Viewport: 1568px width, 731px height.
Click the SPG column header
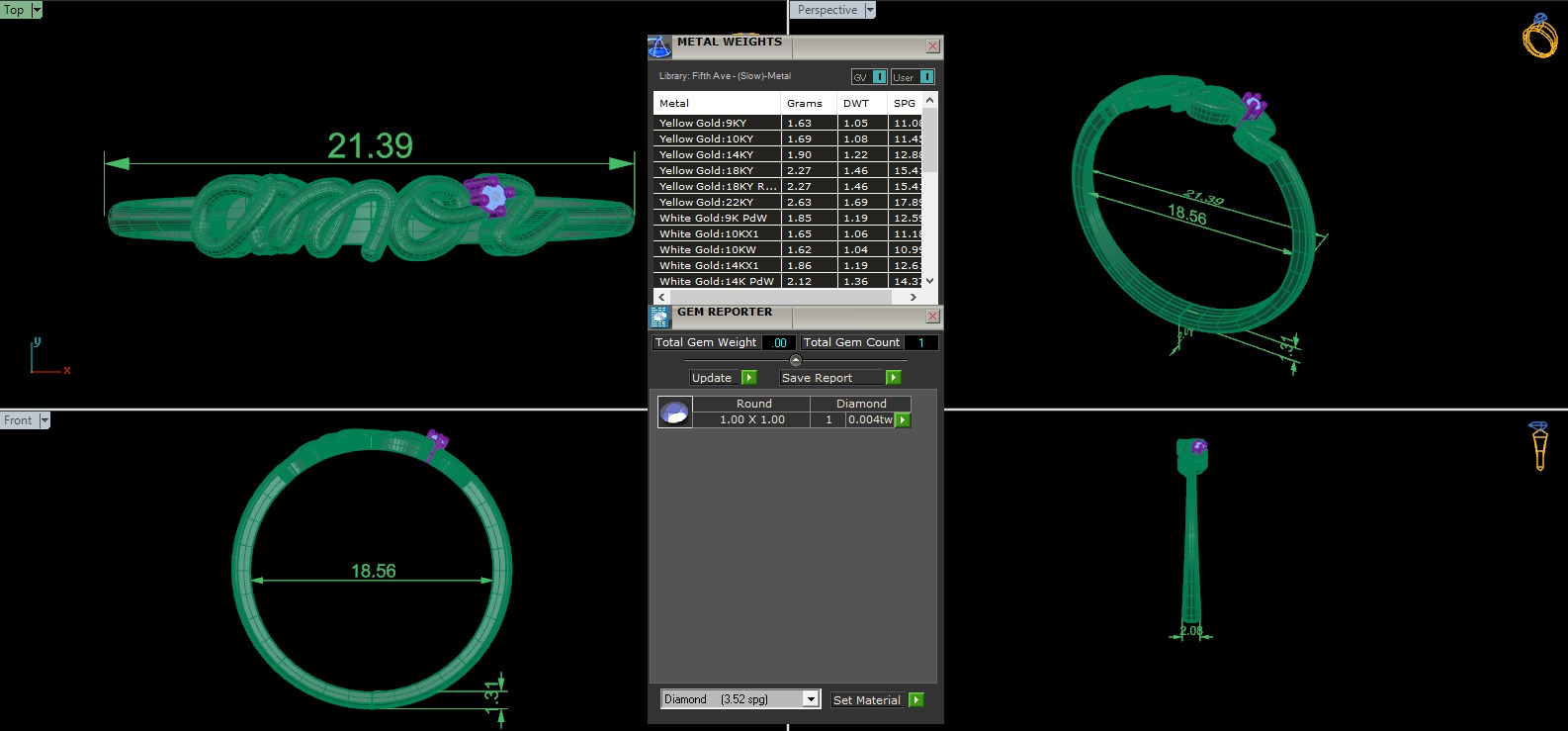tap(906, 103)
